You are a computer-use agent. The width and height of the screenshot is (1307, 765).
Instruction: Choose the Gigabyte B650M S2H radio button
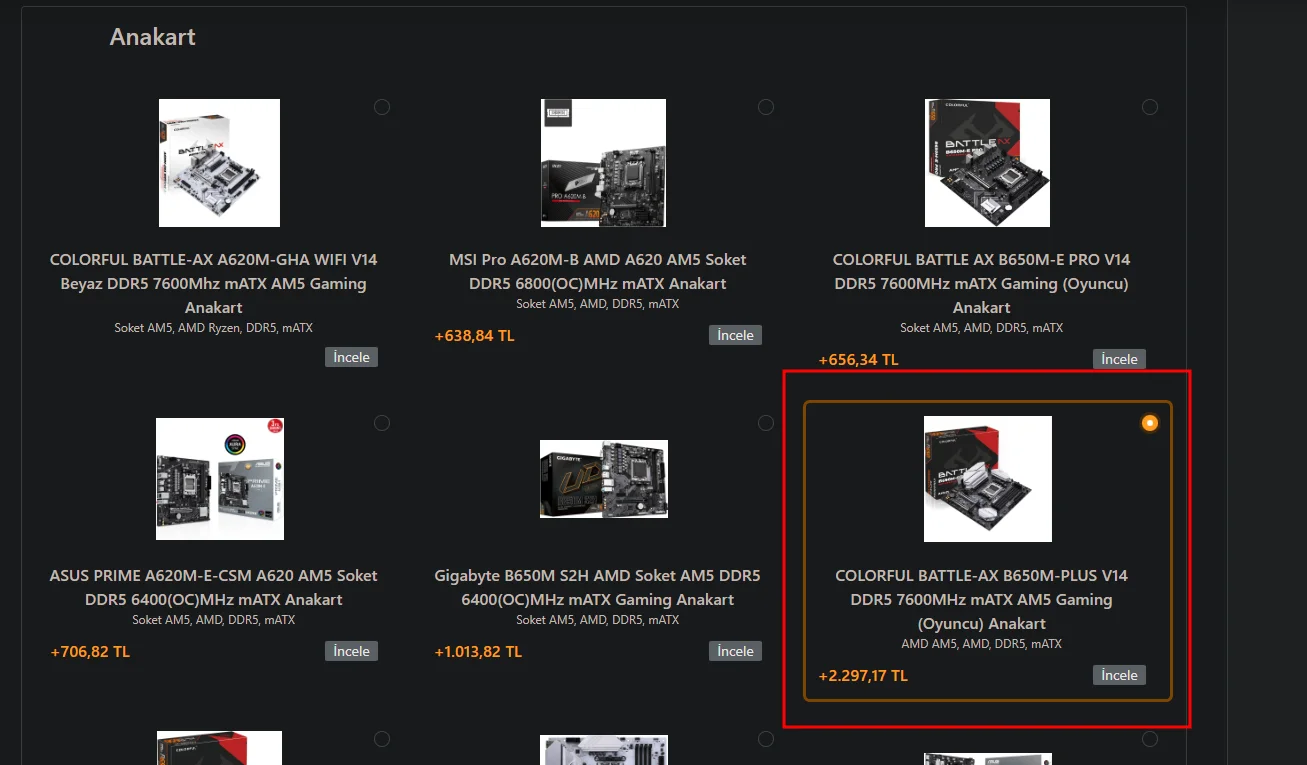pos(766,423)
